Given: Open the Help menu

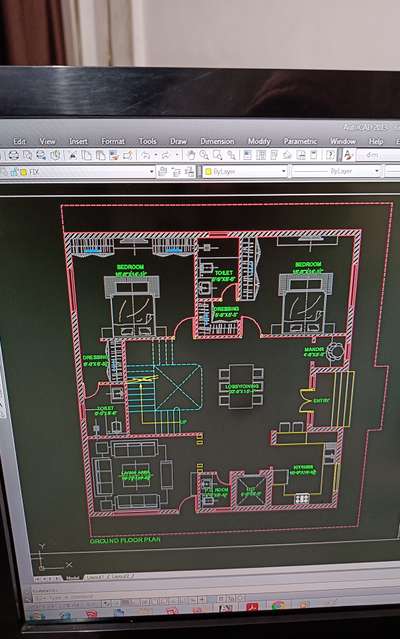Looking at the screenshot, I should tap(376, 141).
